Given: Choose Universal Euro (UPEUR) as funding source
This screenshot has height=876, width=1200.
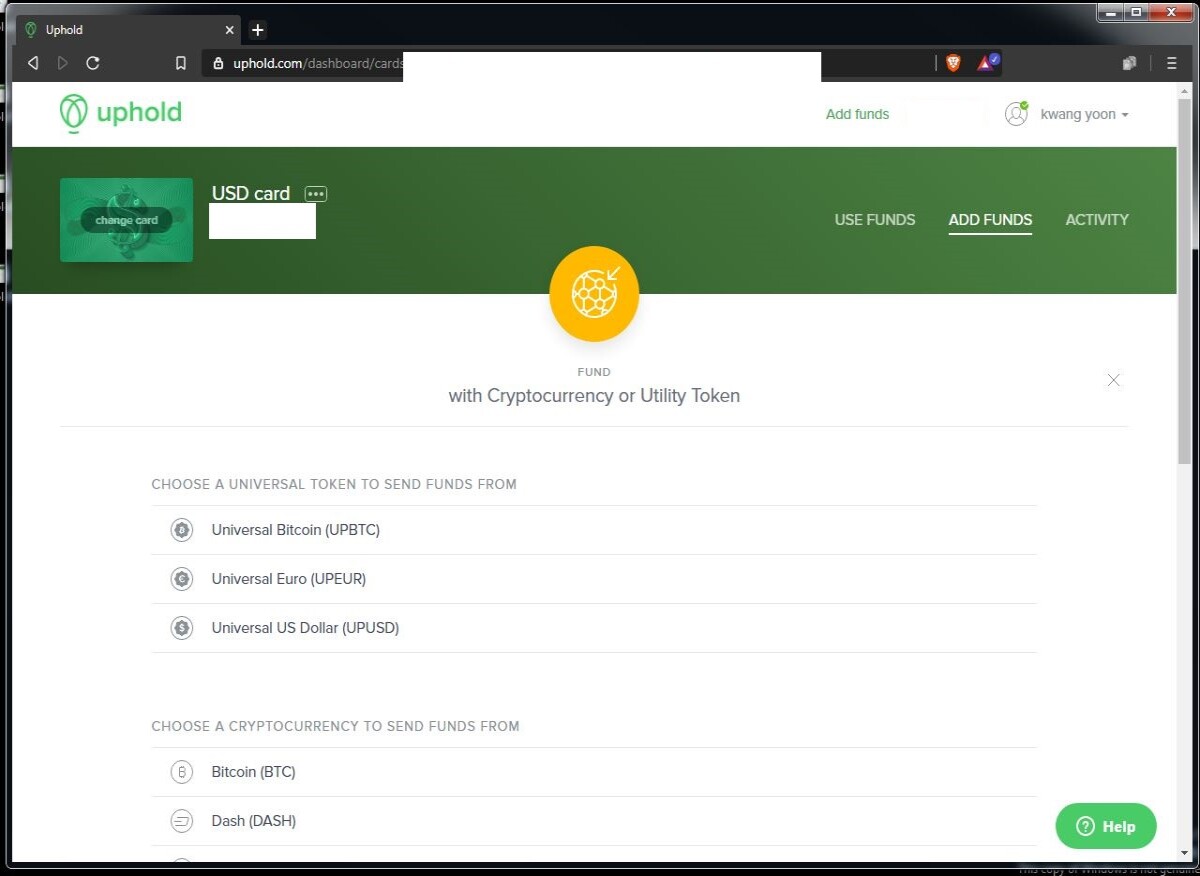Looking at the screenshot, I should tap(593, 579).
